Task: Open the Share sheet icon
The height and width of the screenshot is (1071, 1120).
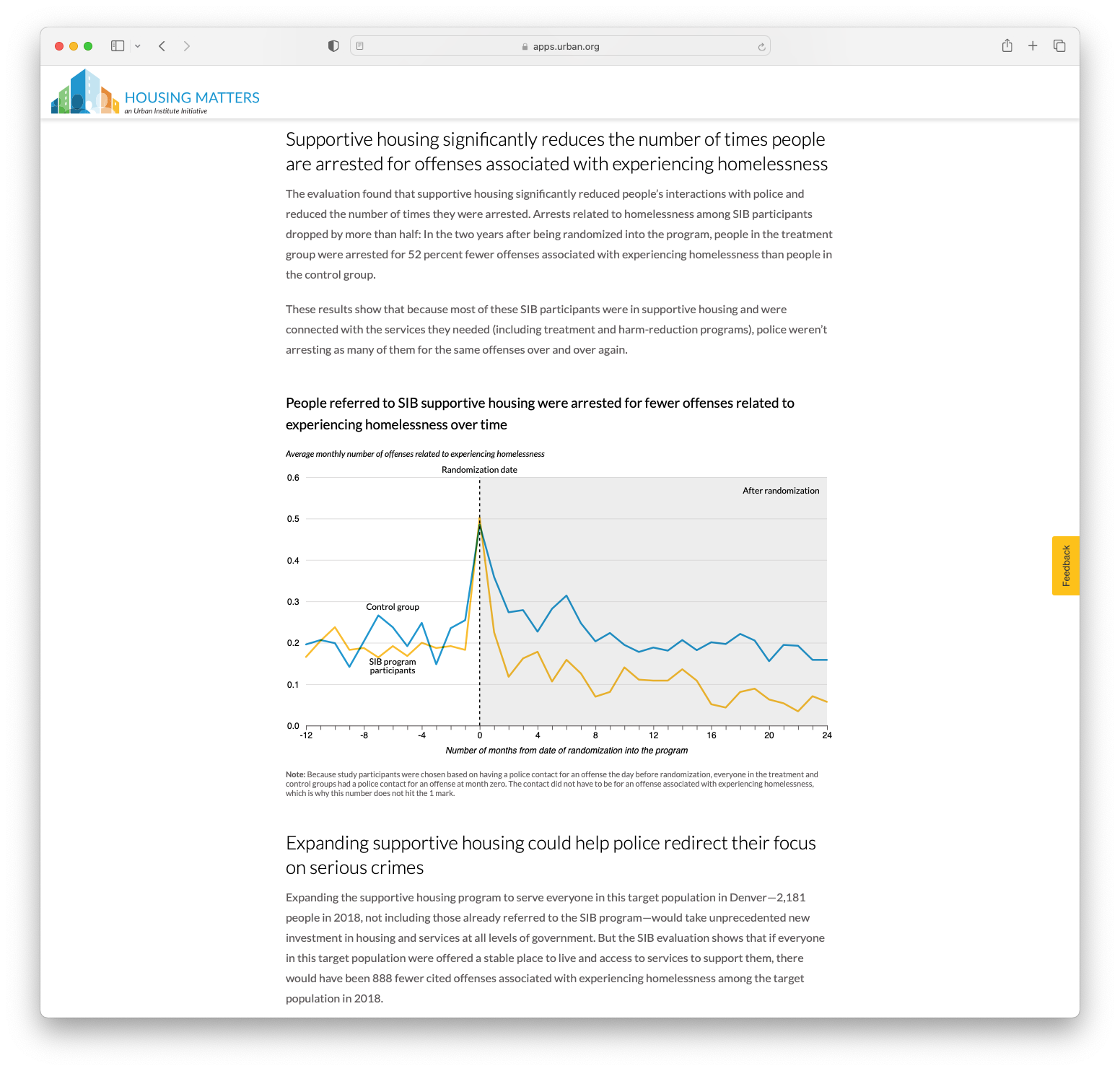Action: (1007, 46)
